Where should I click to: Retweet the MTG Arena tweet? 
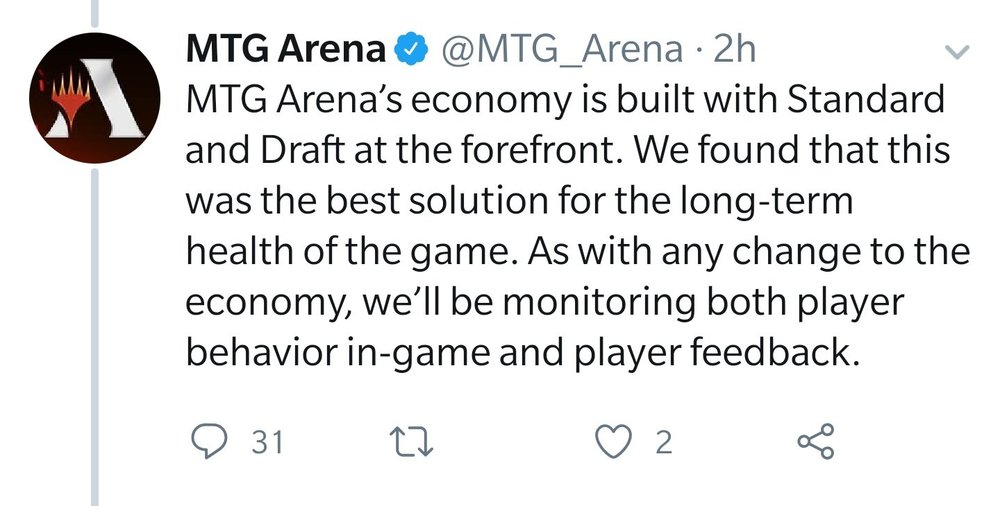(411, 441)
